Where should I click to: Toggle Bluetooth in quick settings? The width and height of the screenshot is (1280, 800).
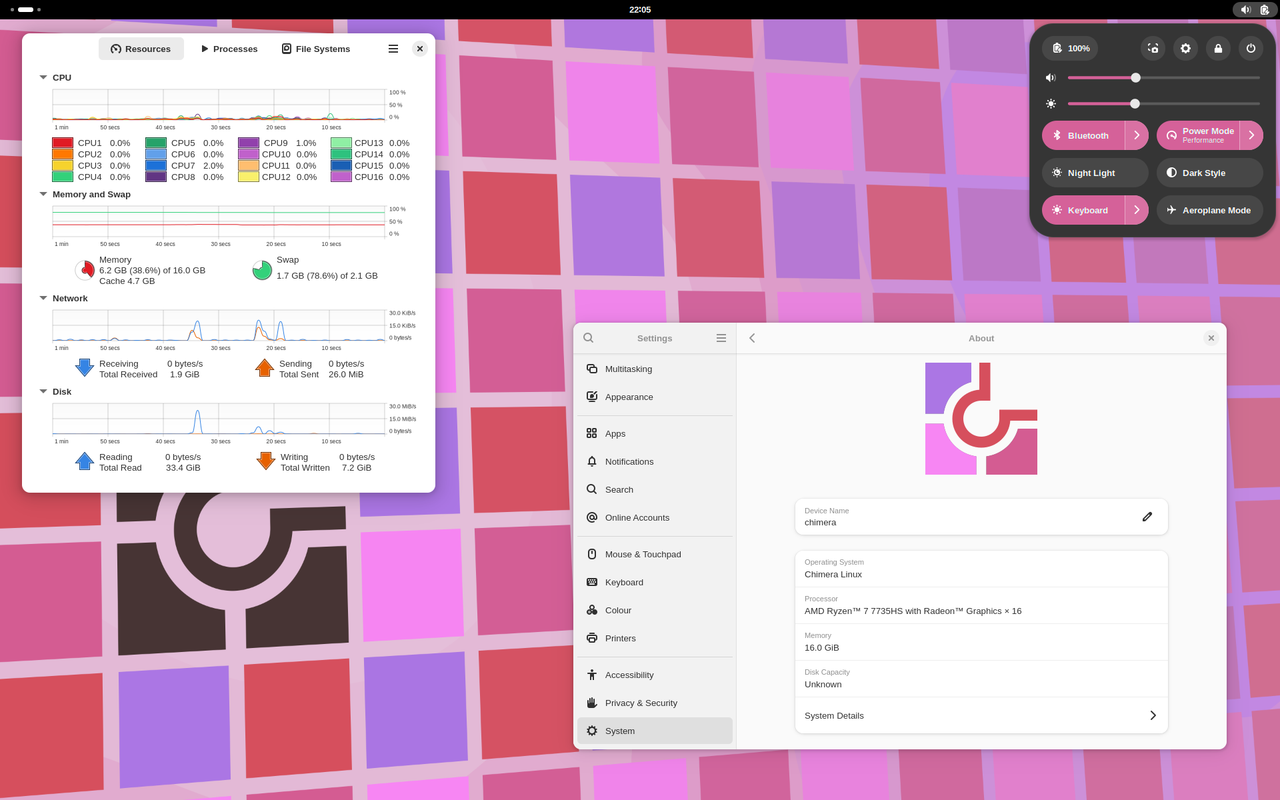[x=1083, y=135]
